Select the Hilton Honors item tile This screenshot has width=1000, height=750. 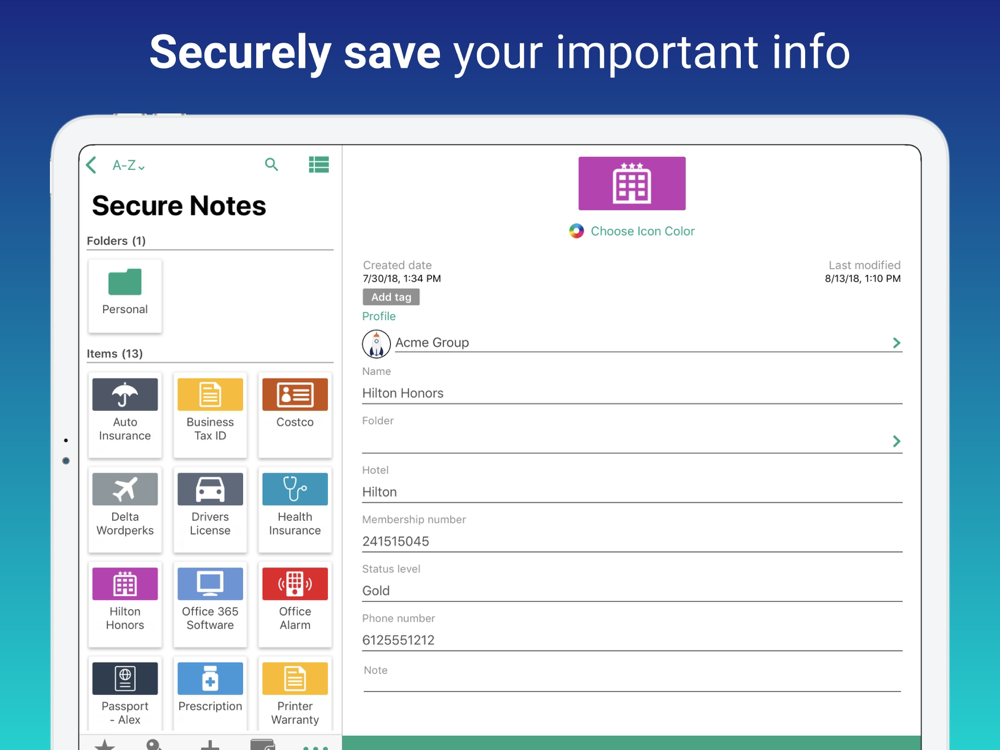(x=125, y=605)
